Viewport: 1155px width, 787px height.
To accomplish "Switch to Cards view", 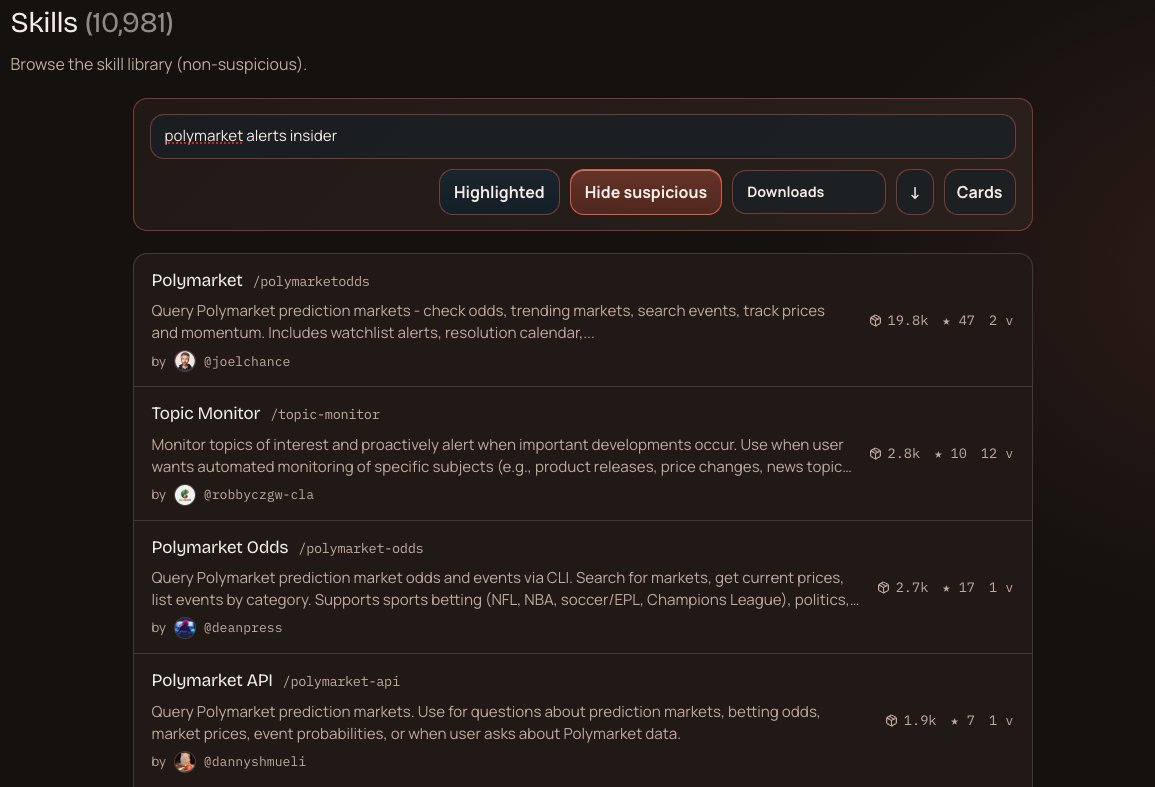I will tap(980, 192).
